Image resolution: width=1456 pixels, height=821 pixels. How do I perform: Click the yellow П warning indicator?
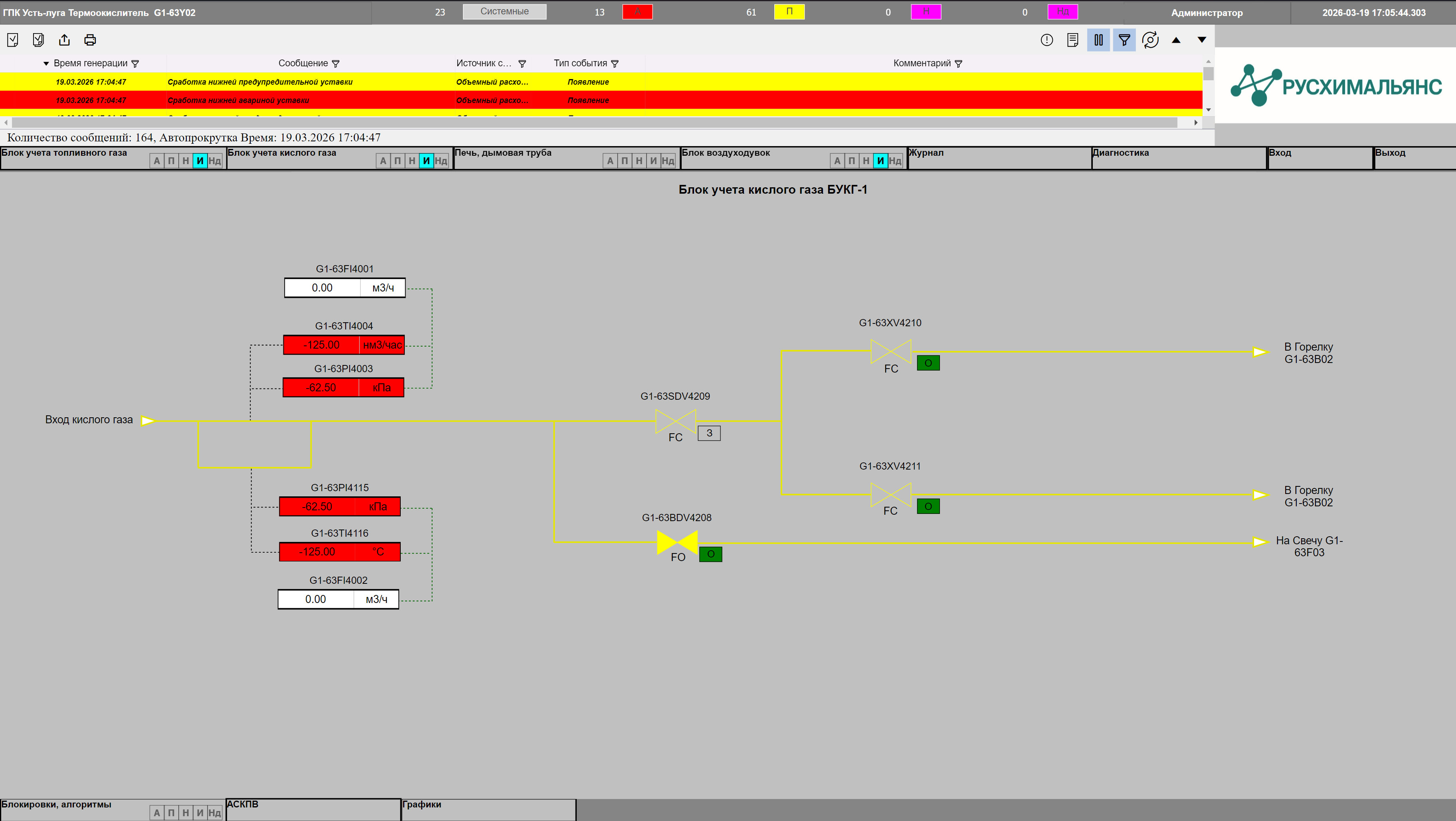[x=789, y=11]
